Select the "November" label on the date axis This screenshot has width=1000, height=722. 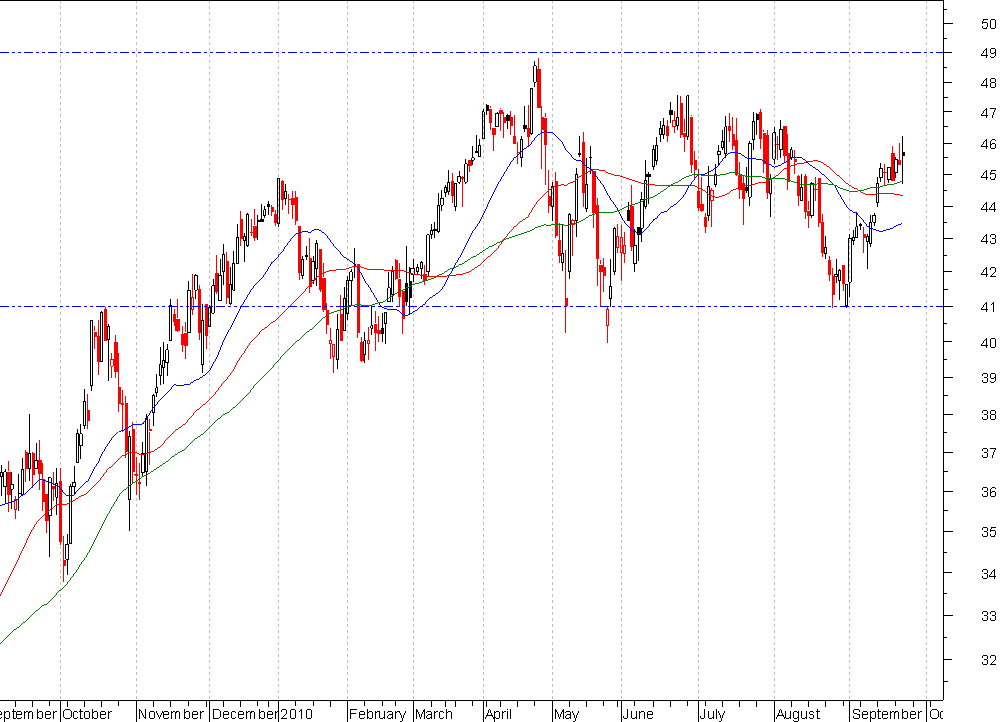point(170,714)
